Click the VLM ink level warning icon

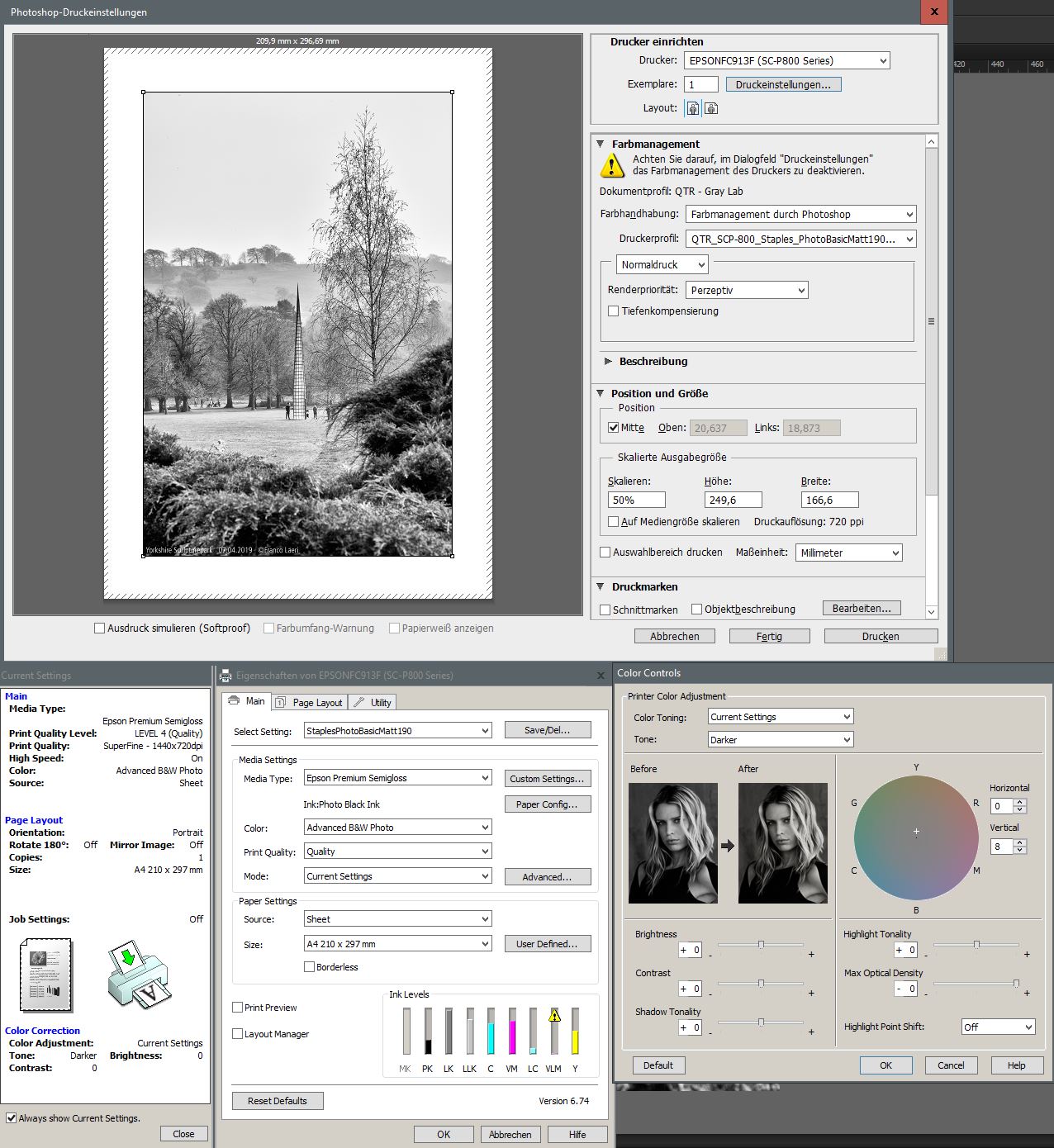[x=554, y=1016]
